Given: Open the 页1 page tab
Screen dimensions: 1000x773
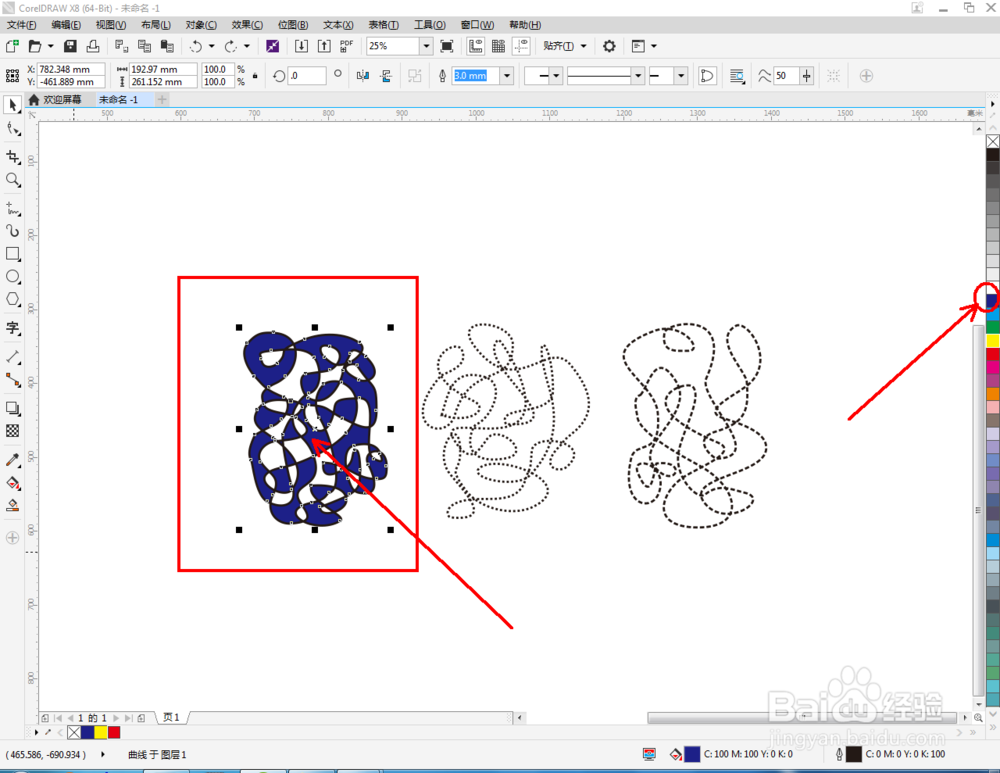Looking at the screenshot, I should pos(171,718).
